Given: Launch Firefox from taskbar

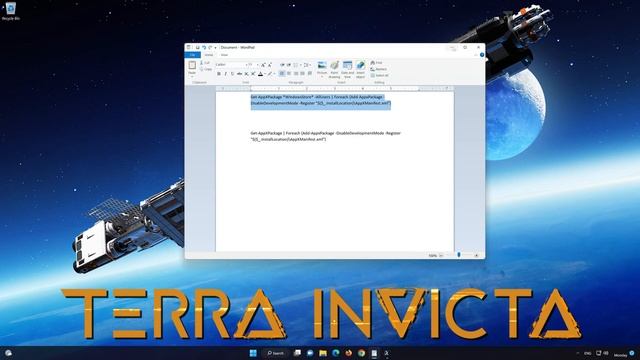Looking at the screenshot, I should (x=349, y=353).
